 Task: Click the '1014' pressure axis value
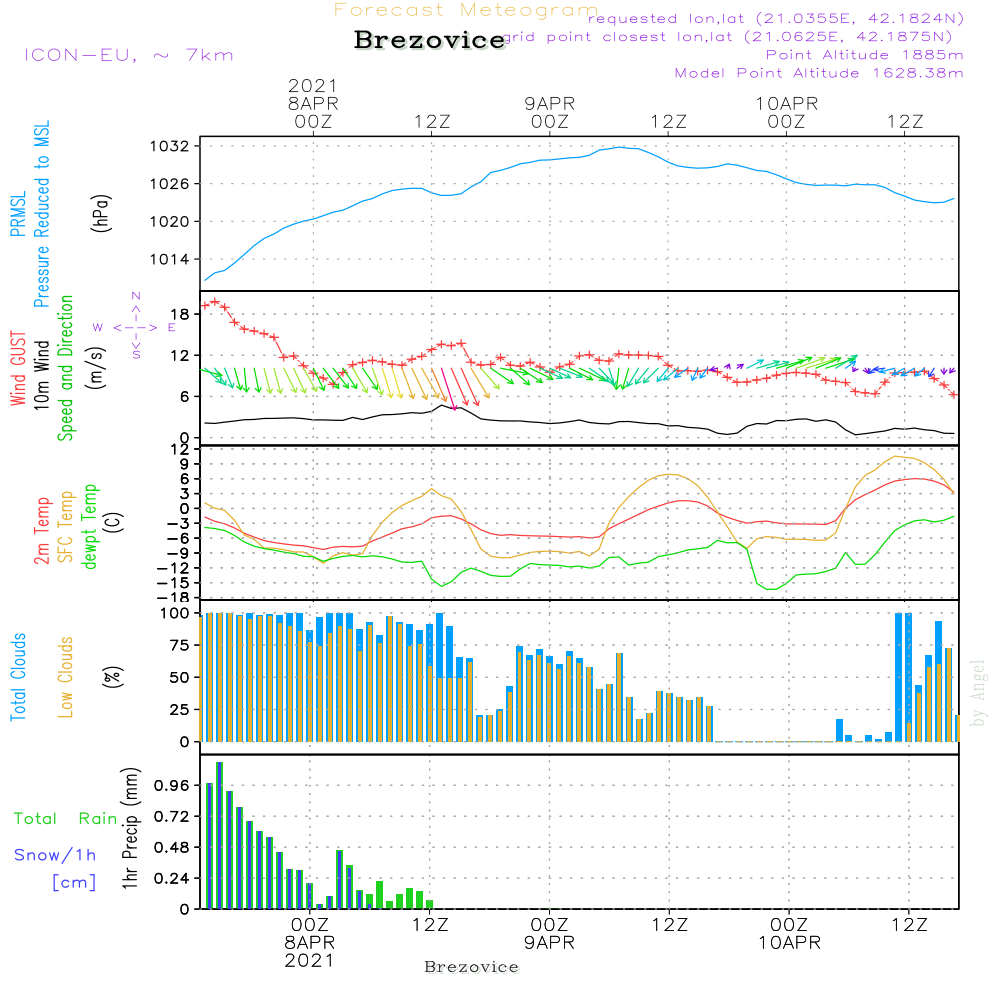coord(169,259)
